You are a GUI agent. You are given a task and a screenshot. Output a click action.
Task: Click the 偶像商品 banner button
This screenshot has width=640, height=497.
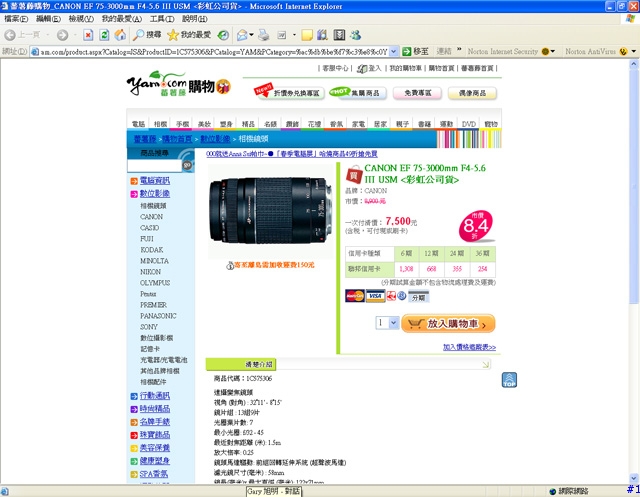[472, 93]
